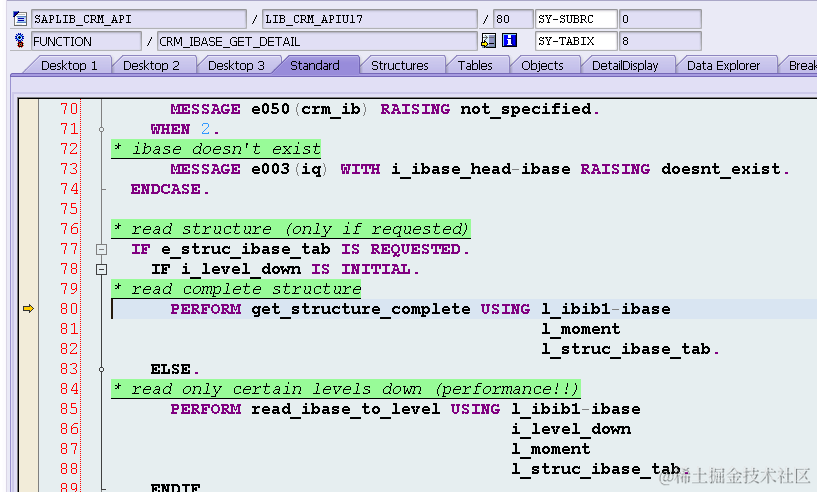The height and width of the screenshot is (492, 817).
Task: Click the ENDCASE keyword on line 74
Action: point(165,189)
